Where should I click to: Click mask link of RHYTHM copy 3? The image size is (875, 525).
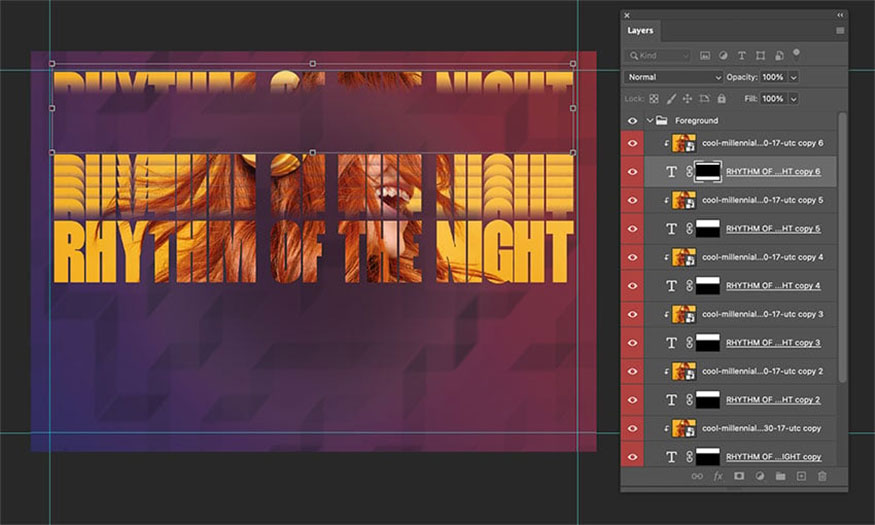click(x=689, y=343)
